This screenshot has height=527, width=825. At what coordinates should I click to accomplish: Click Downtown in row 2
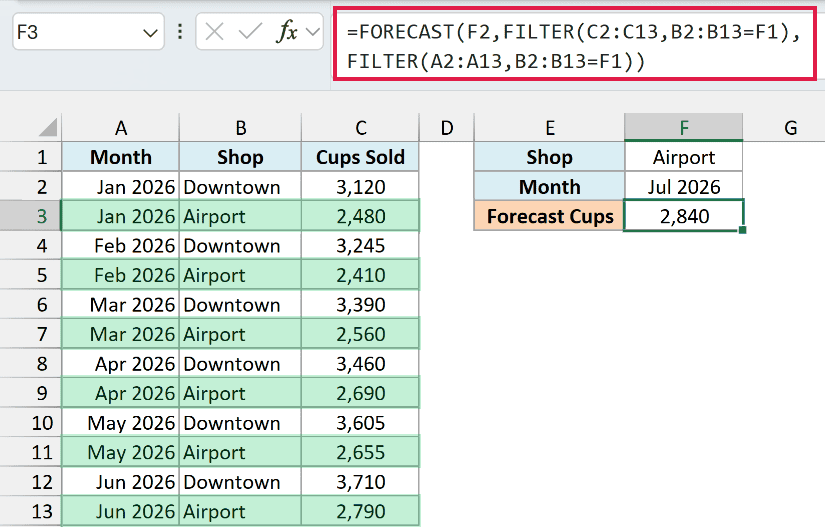pos(240,187)
